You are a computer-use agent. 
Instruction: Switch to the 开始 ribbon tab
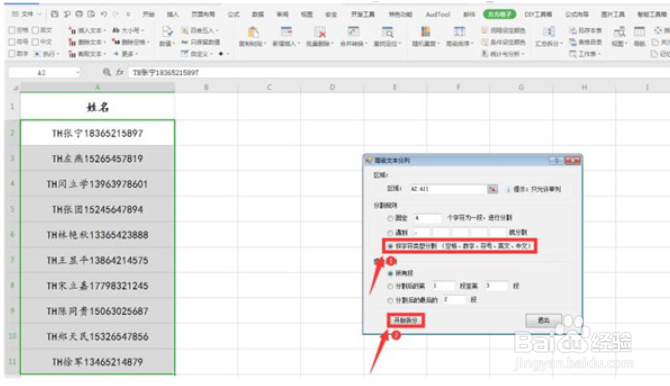point(148,15)
